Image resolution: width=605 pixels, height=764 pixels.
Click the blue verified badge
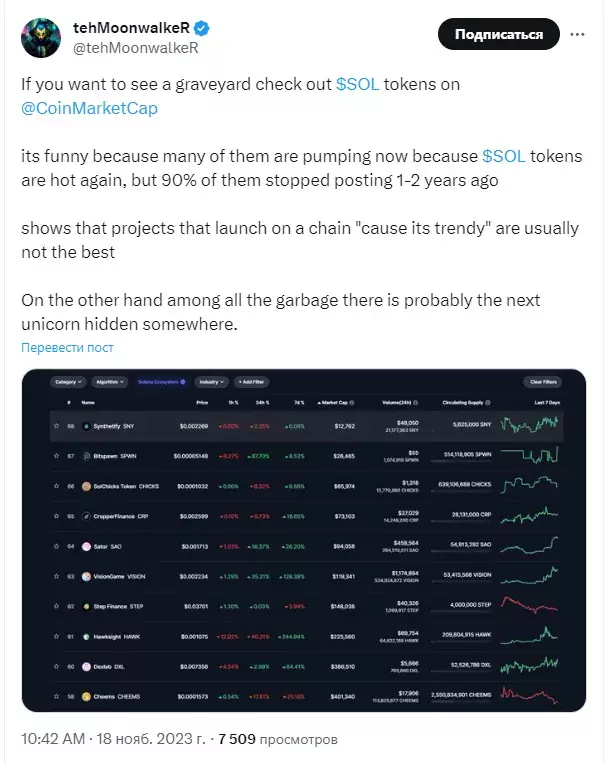[x=202, y=28]
